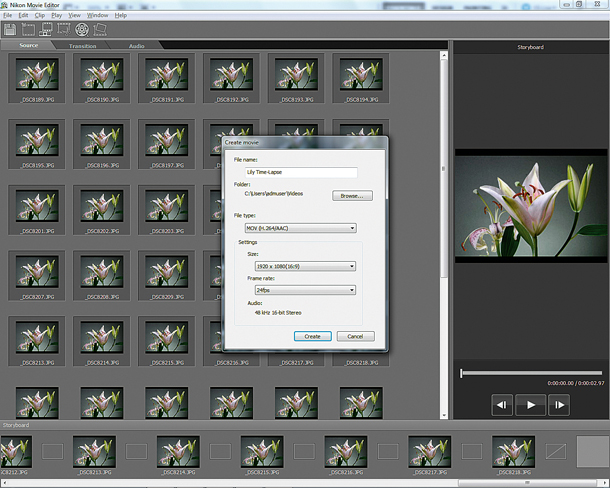Click the File name text field

(x=301, y=172)
